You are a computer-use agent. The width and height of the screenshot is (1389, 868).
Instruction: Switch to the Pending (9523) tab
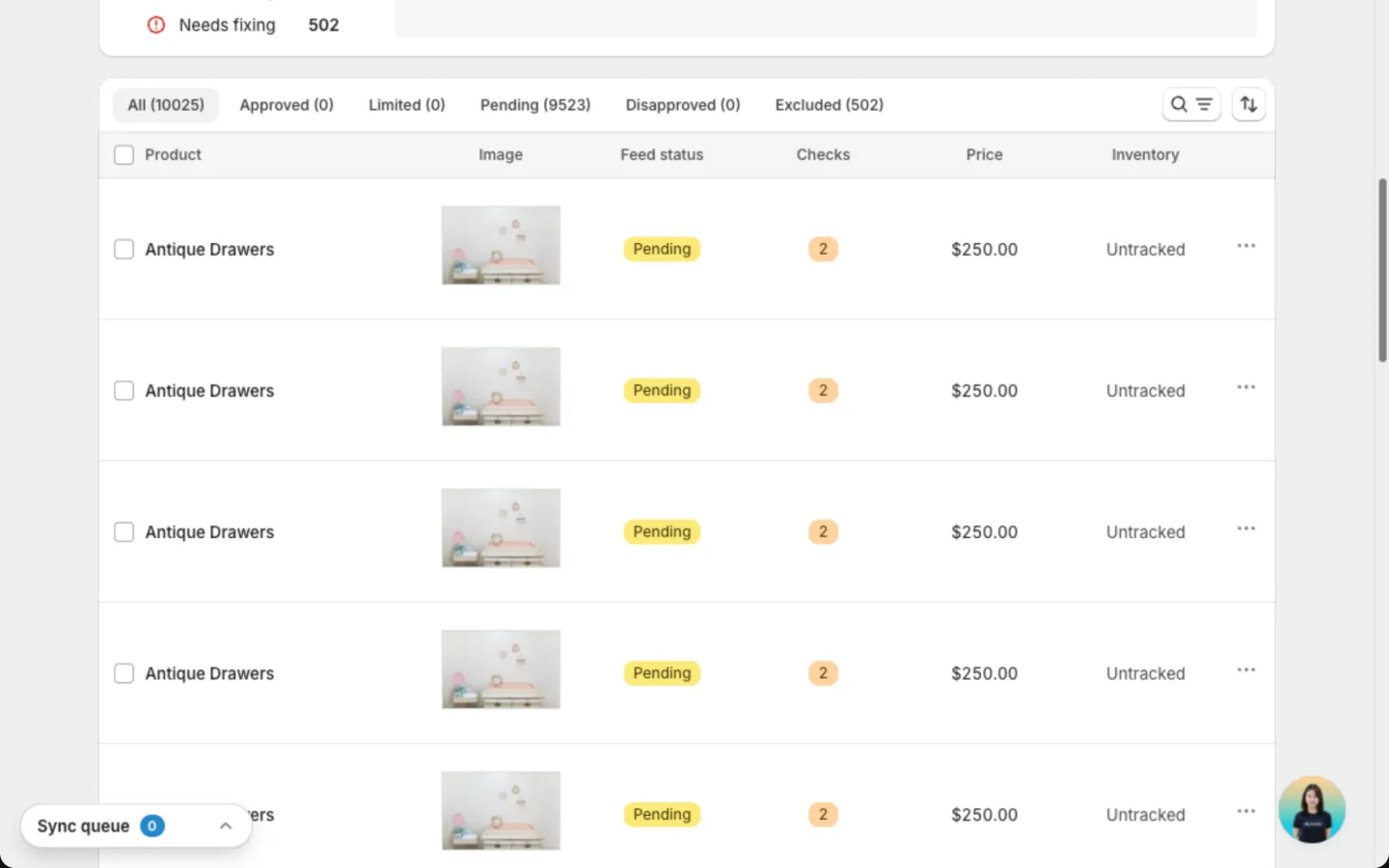tap(535, 105)
